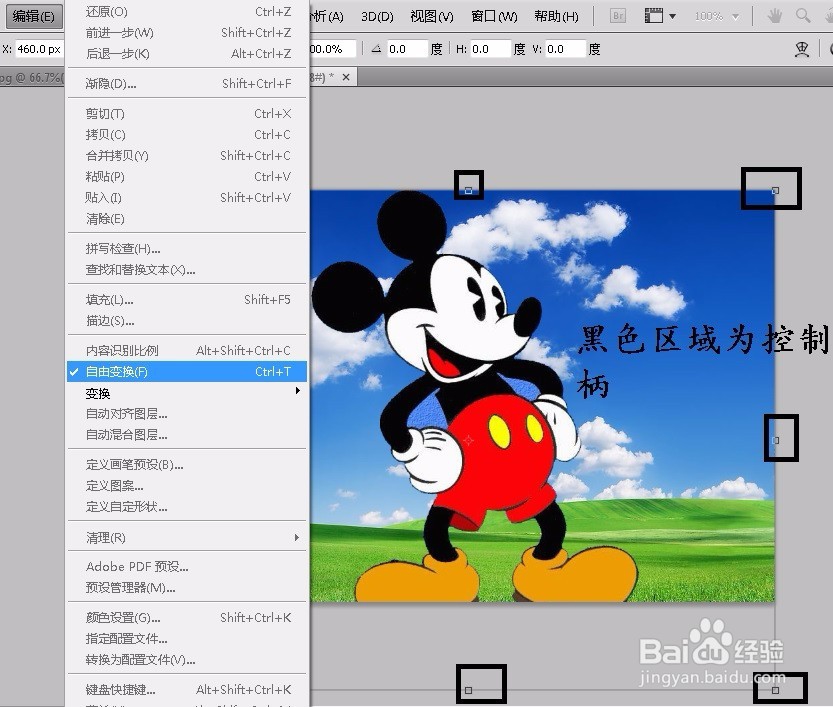Select the Zoom magnifier tool icon
Screen dimensions: 833x707
[803, 16]
